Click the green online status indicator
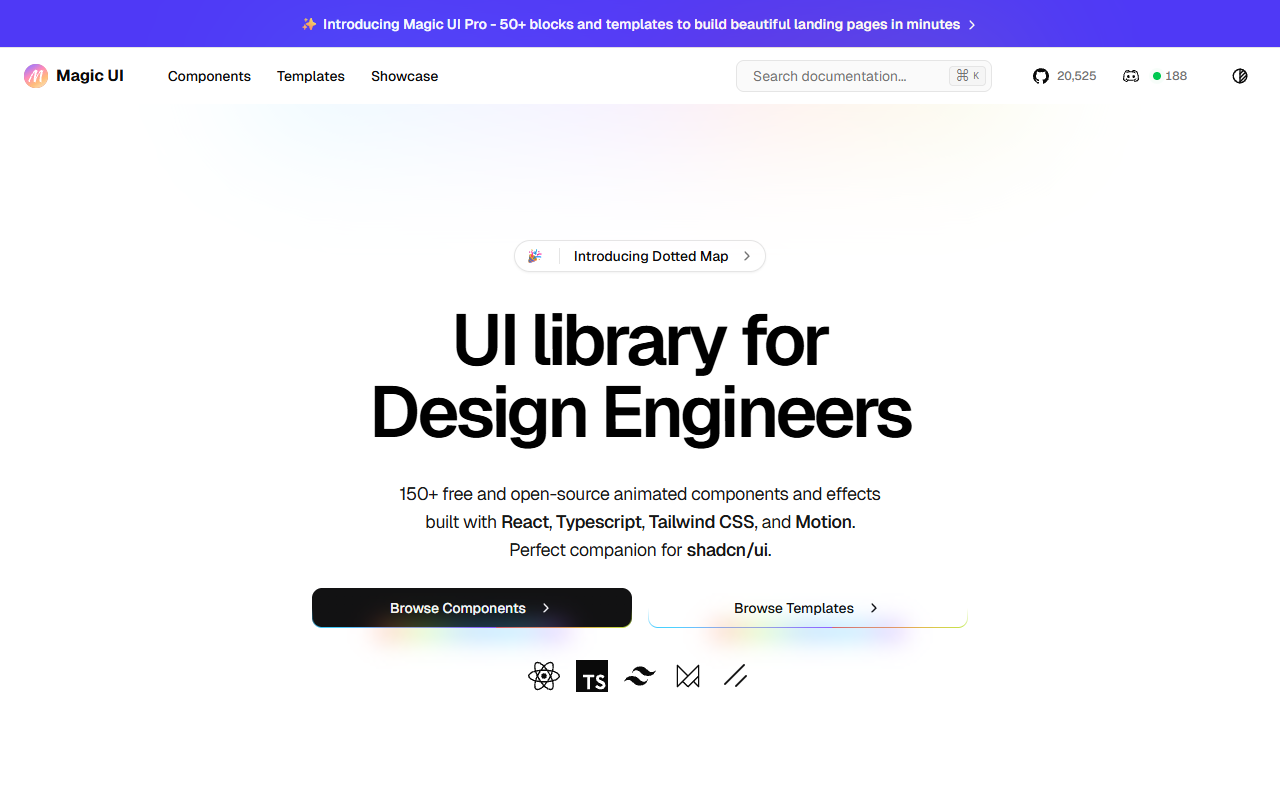 pyautogui.click(x=1157, y=75)
